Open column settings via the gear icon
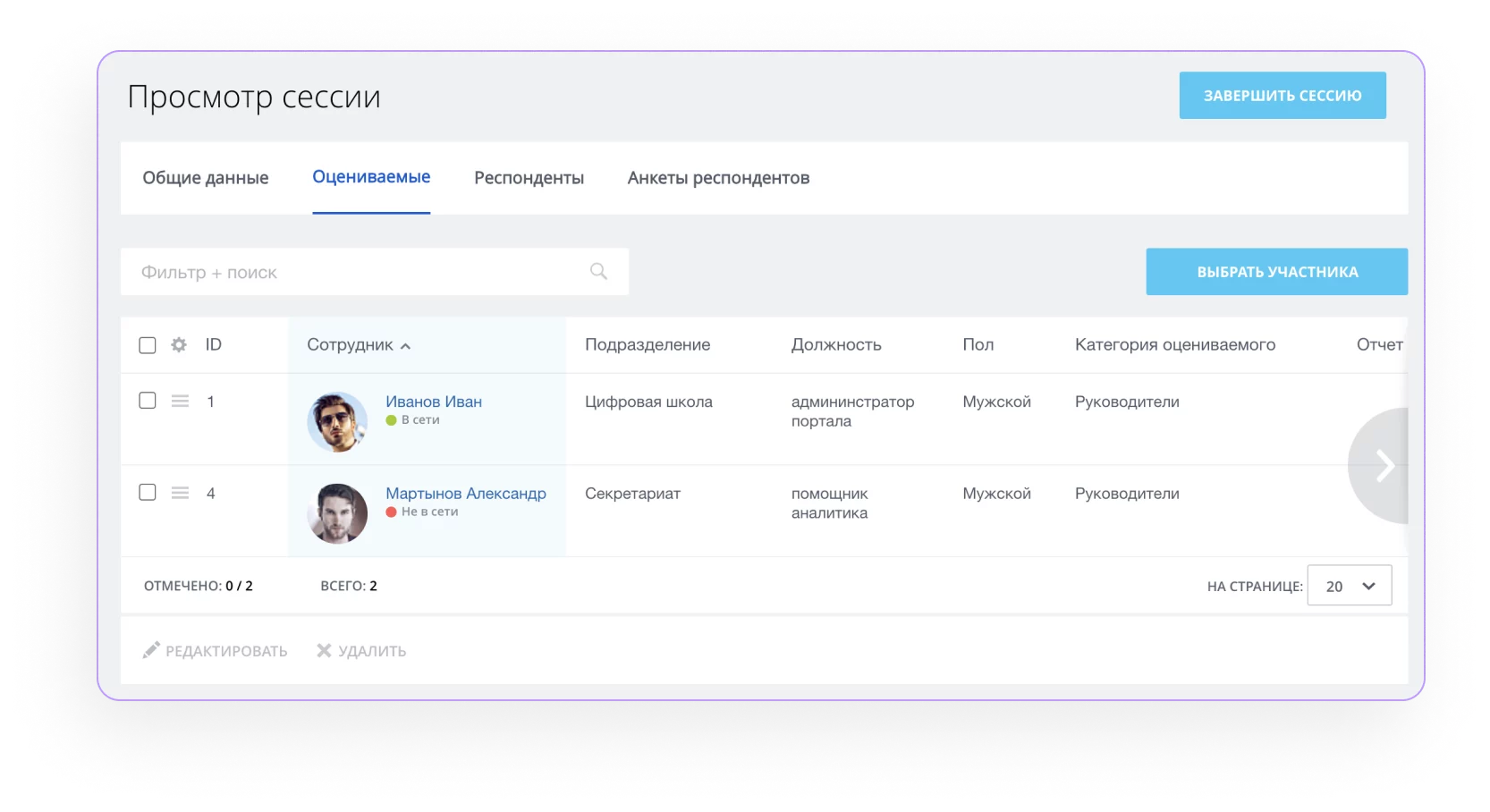Image resolution: width=1490 pixels, height=812 pixels. (x=179, y=344)
